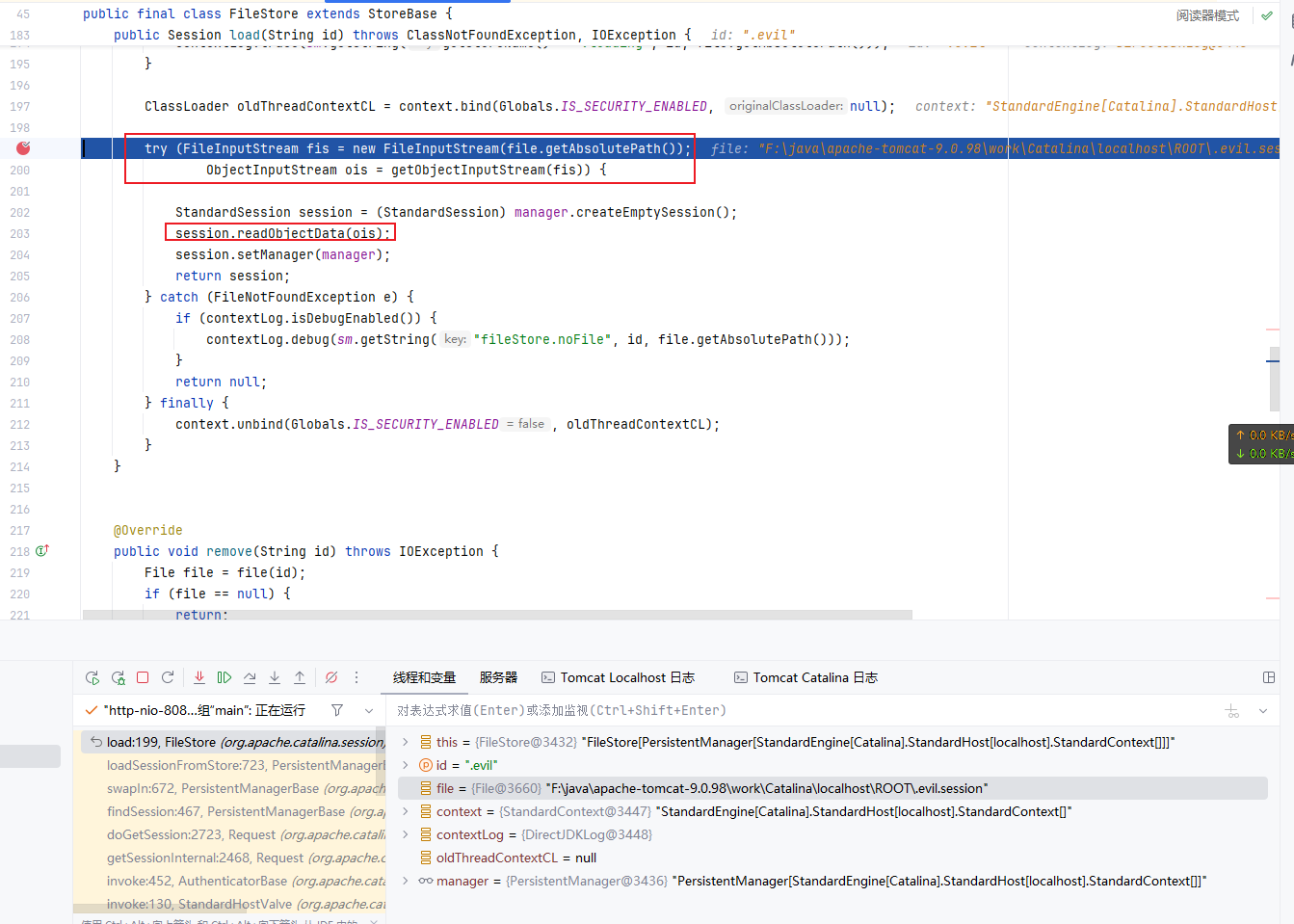The image size is (1294, 924).
Task: Open the Tomcat Localhost 日志 tab
Action: (x=618, y=677)
